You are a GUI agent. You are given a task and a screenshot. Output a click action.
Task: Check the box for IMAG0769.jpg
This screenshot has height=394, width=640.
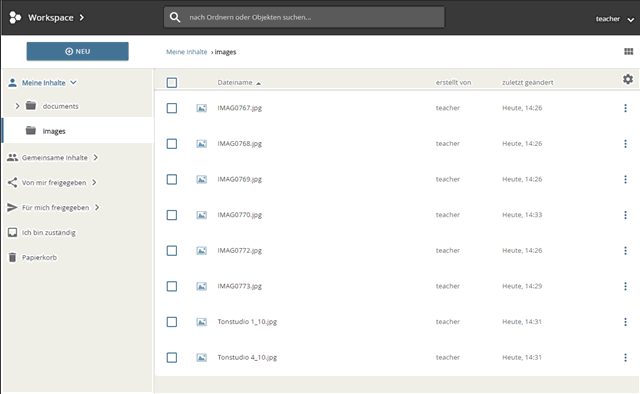point(172,179)
